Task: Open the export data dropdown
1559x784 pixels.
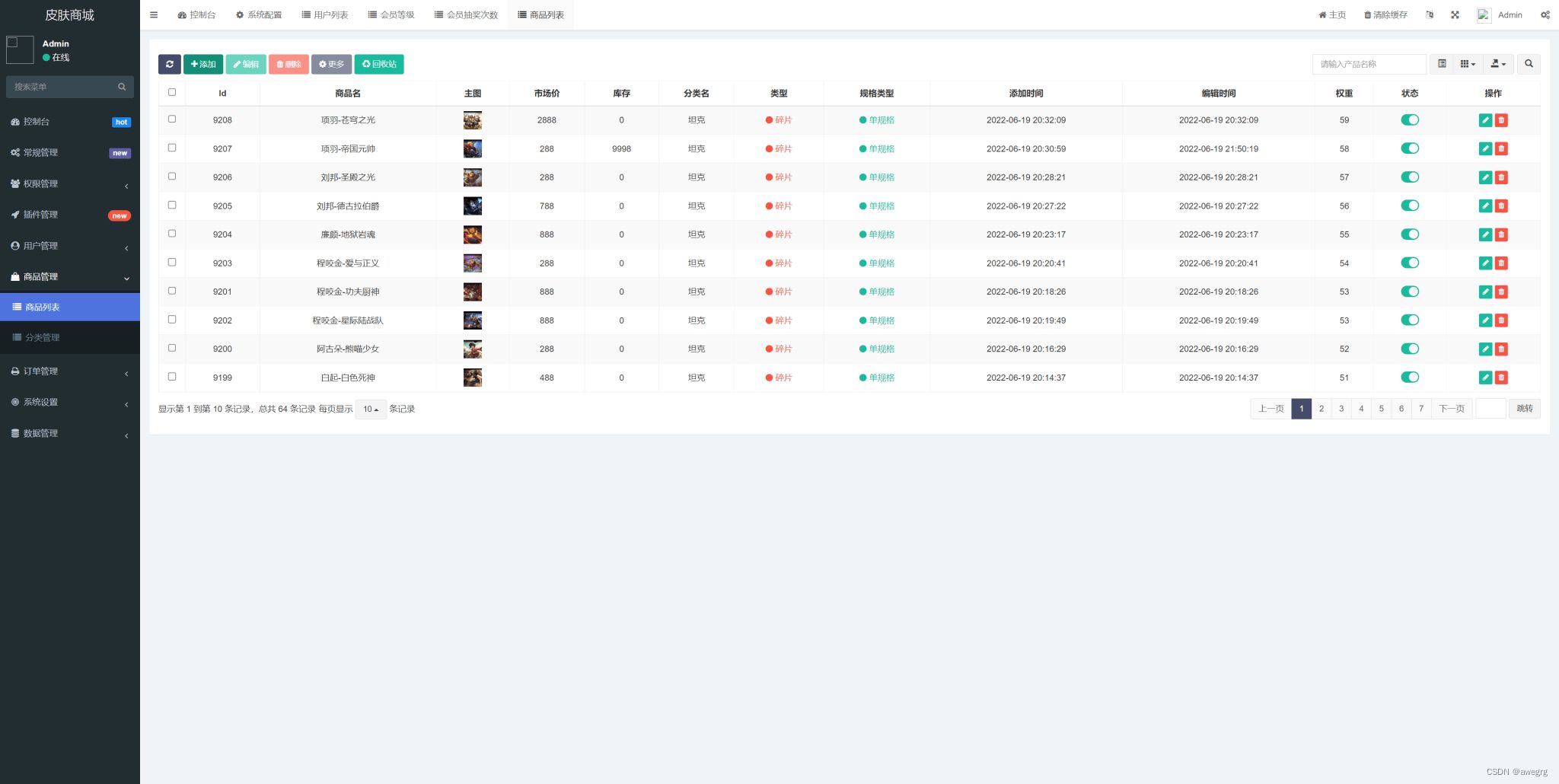Action: point(1497,65)
